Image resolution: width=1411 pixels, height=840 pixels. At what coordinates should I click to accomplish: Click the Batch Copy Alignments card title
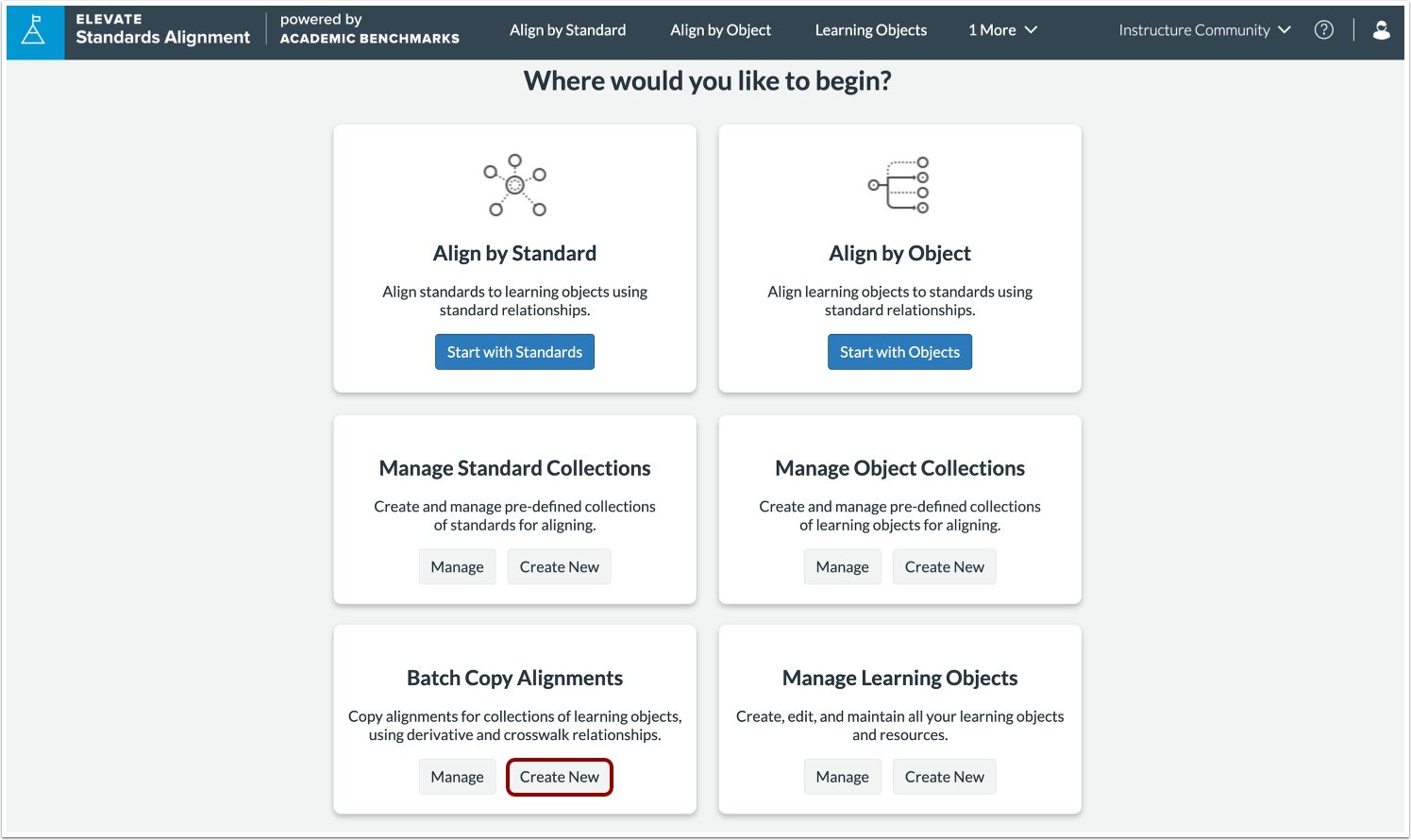click(x=514, y=678)
